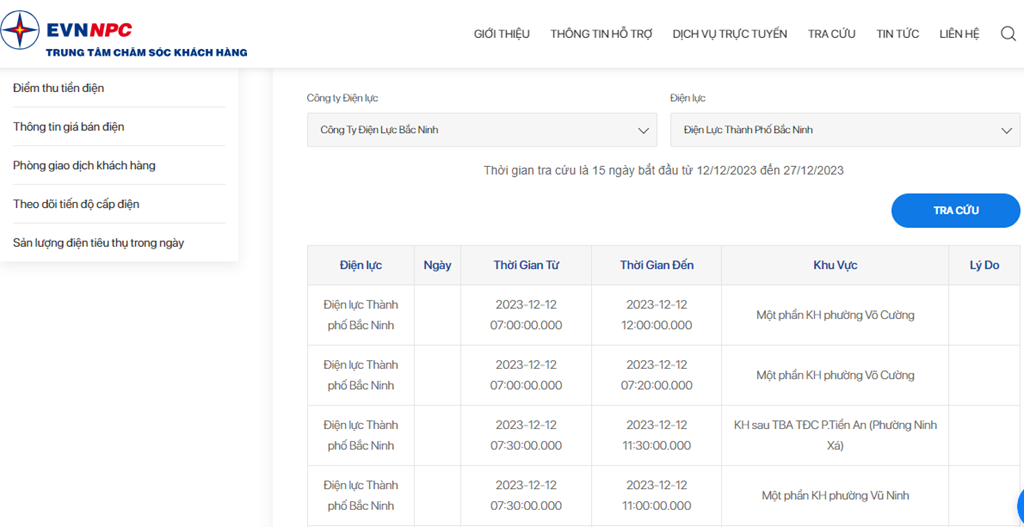Image resolution: width=1024 pixels, height=527 pixels.
Task: Open Sản lượng điện tiêu thụ trong ngày
Action: pos(99,243)
